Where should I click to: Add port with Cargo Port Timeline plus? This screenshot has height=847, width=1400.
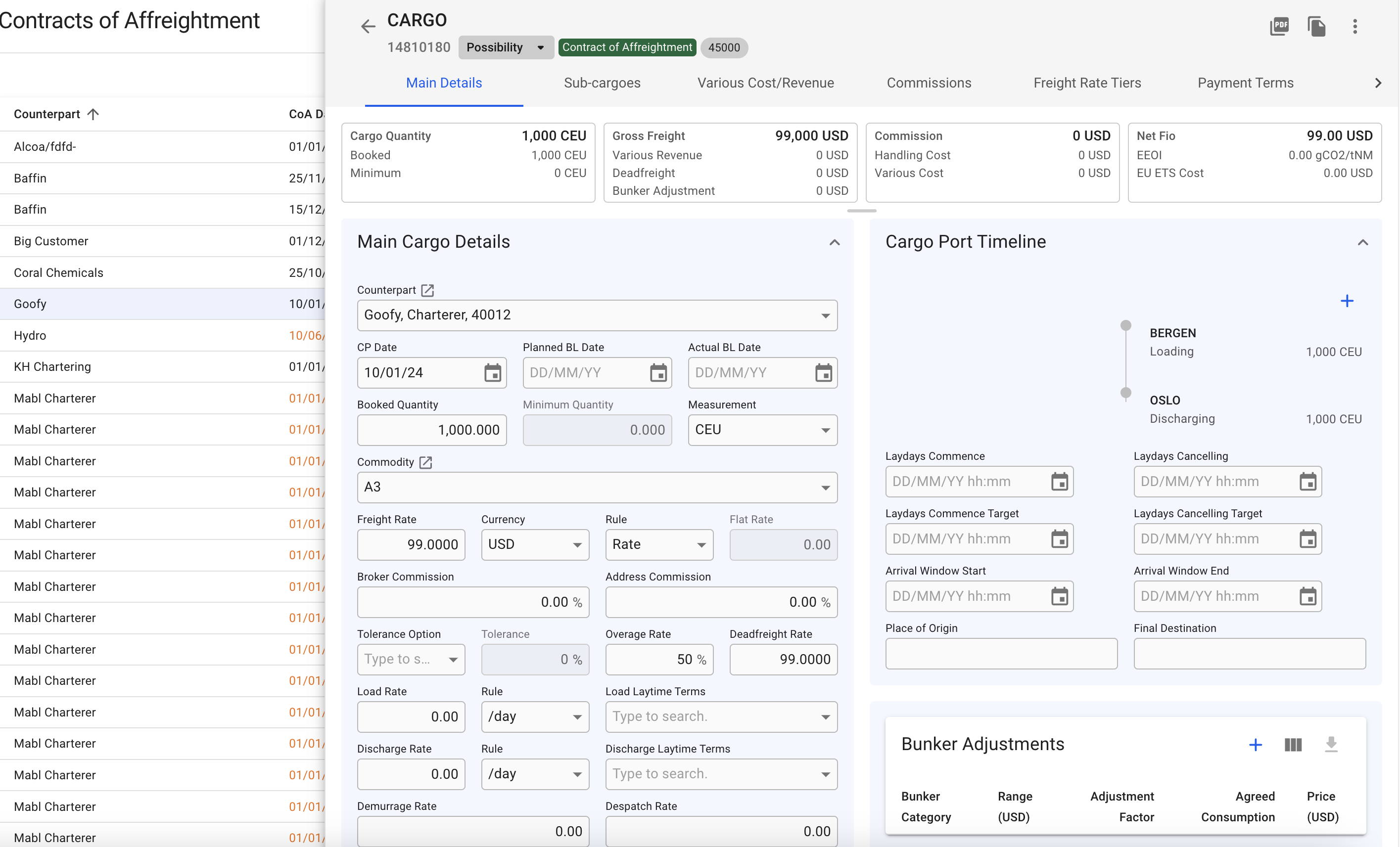[x=1346, y=301]
